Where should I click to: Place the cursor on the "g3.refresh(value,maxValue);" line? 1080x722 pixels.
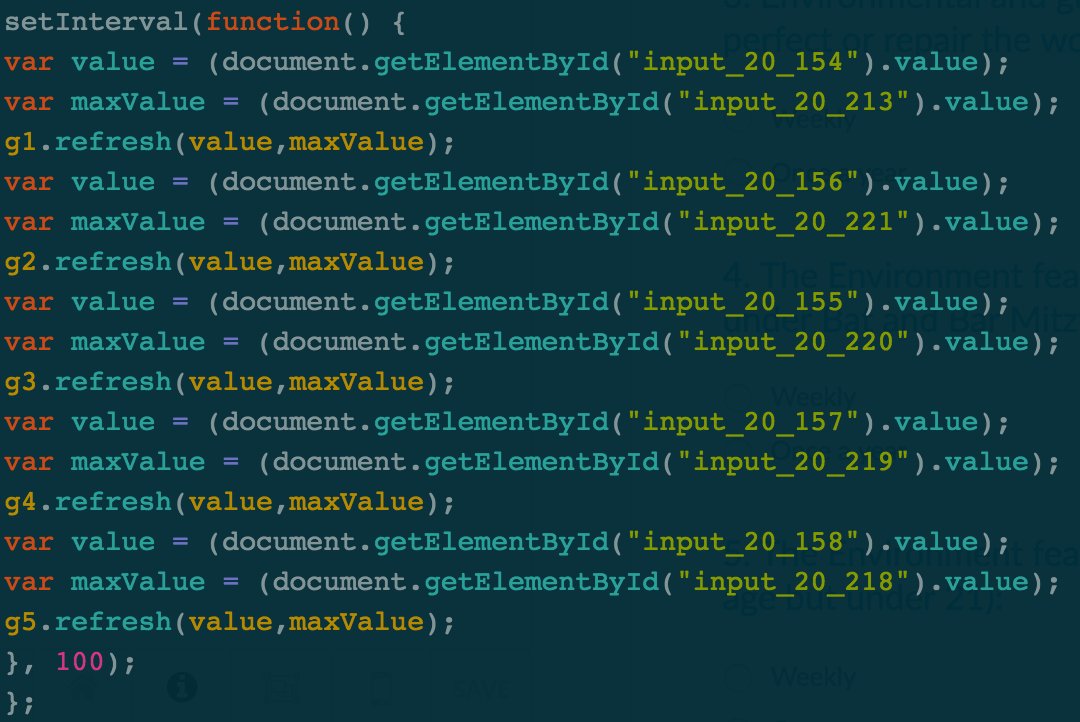tap(229, 382)
